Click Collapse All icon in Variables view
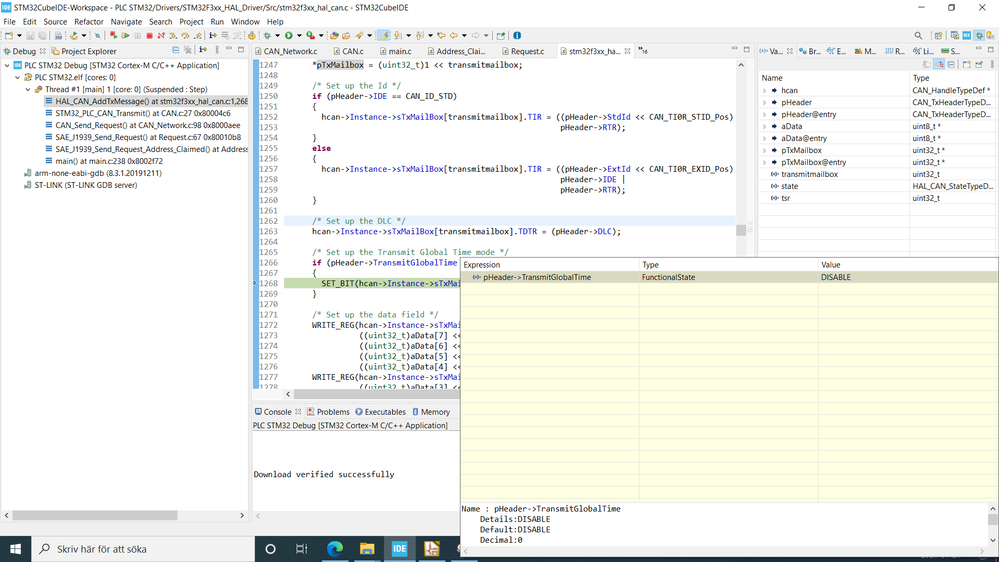 pyautogui.click(x=951, y=64)
